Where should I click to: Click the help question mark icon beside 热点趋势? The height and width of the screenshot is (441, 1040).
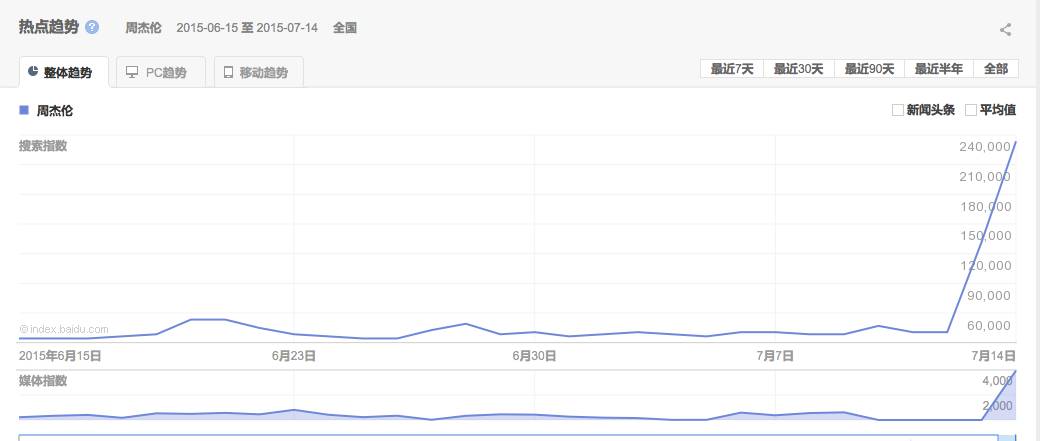92,28
